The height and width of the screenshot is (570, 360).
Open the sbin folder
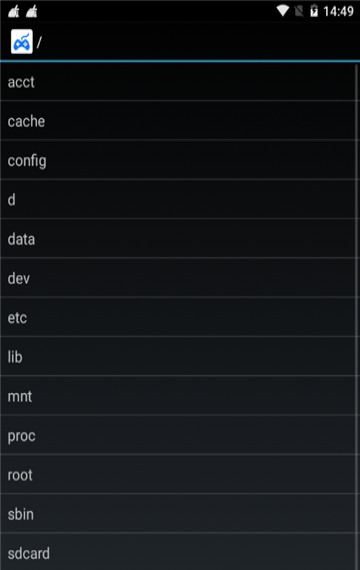pos(178,513)
